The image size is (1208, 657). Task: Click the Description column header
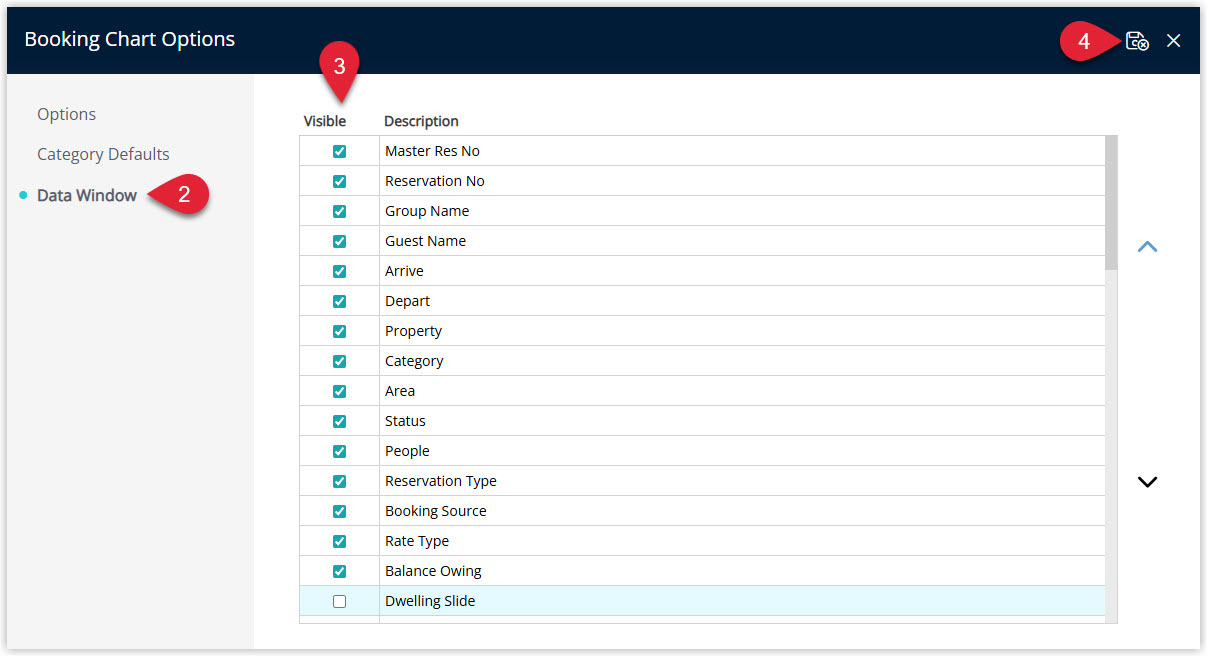tap(421, 121)
